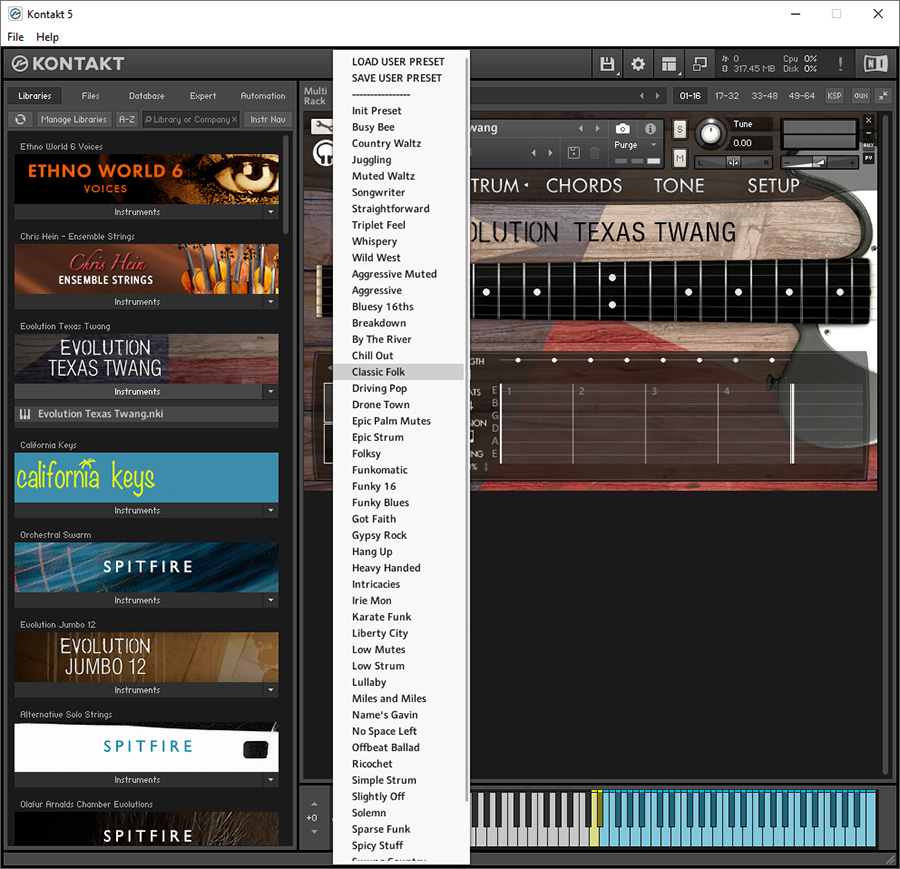Switch to the Files browser tab
This screenshot has width=900, height=869.
[90, 96]
